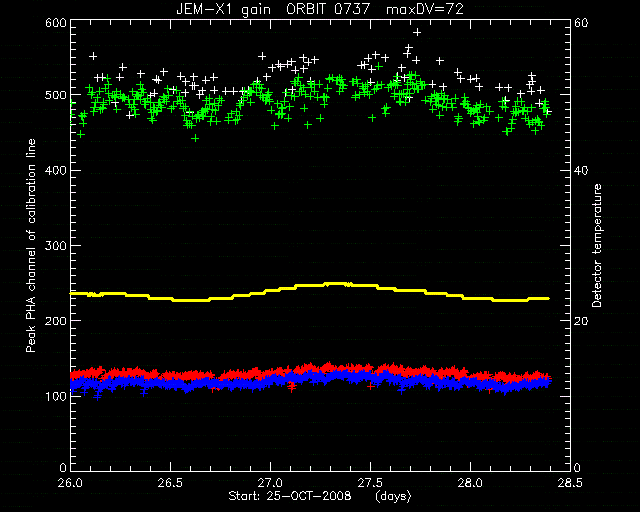Screen dimensions: 640x512
Task: Click the 26.5 tick label on x-axis
Action: point(171,483)
